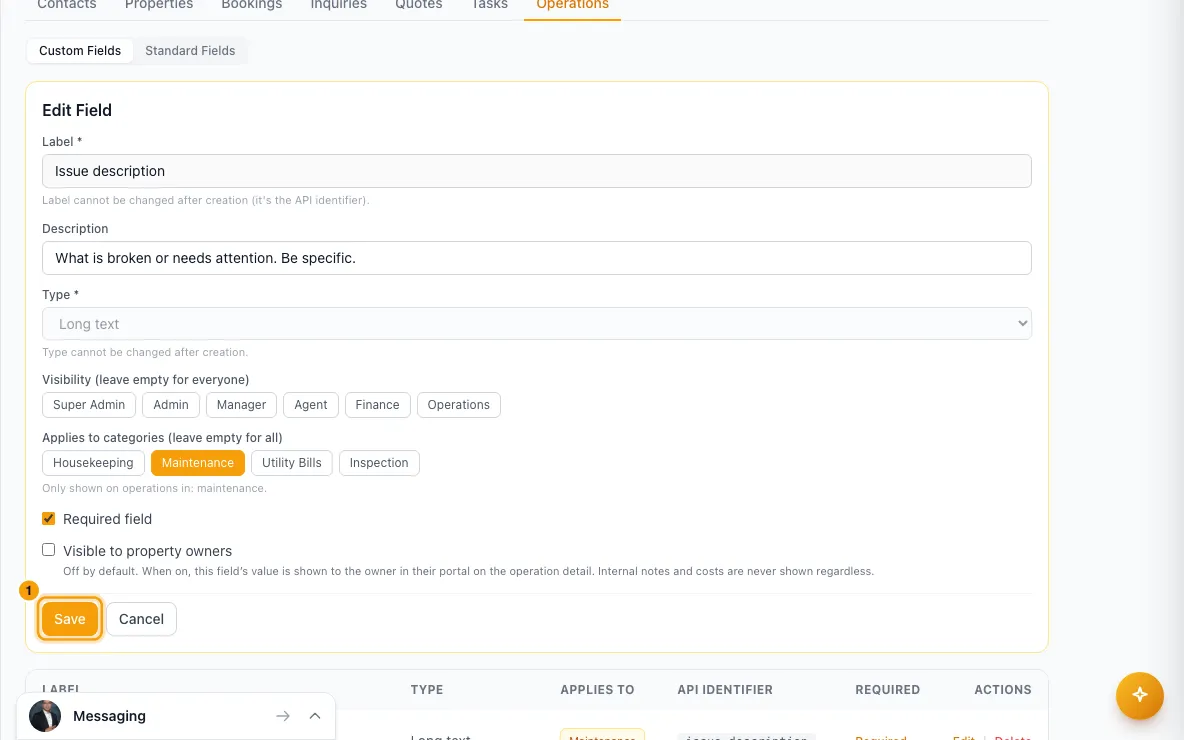Click the Description input field
Viewport: 1184px width, 740px height.
click(537, 258)
